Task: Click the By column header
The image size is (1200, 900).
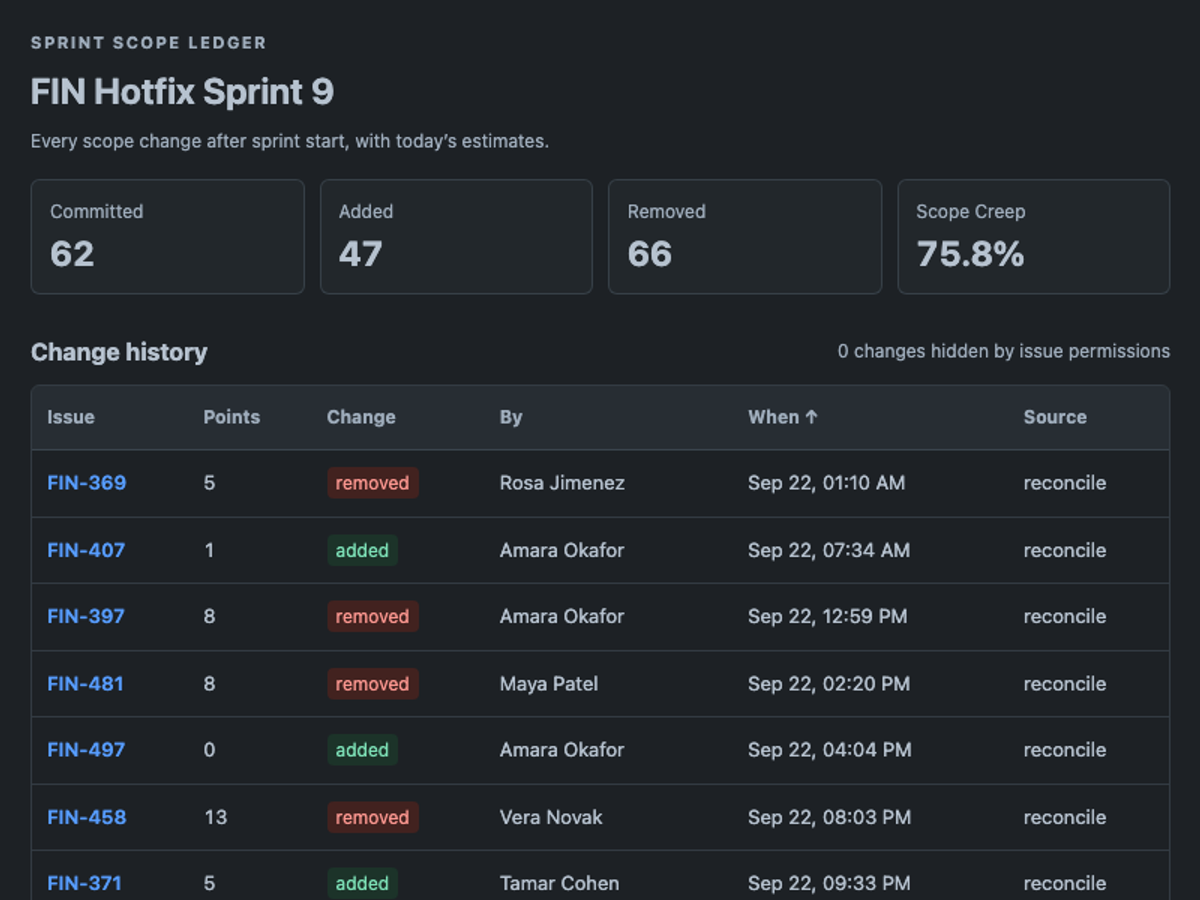Action: pos(511,417)
